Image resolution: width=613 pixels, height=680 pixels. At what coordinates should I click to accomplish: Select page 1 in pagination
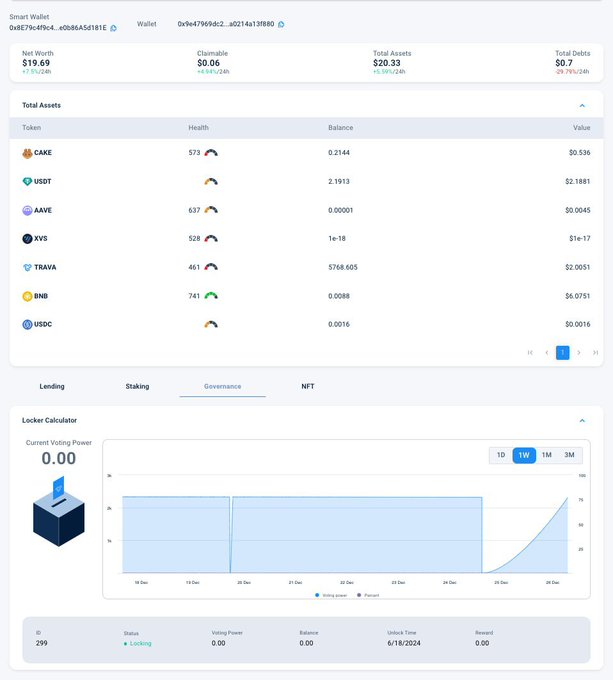coord(563,353)
